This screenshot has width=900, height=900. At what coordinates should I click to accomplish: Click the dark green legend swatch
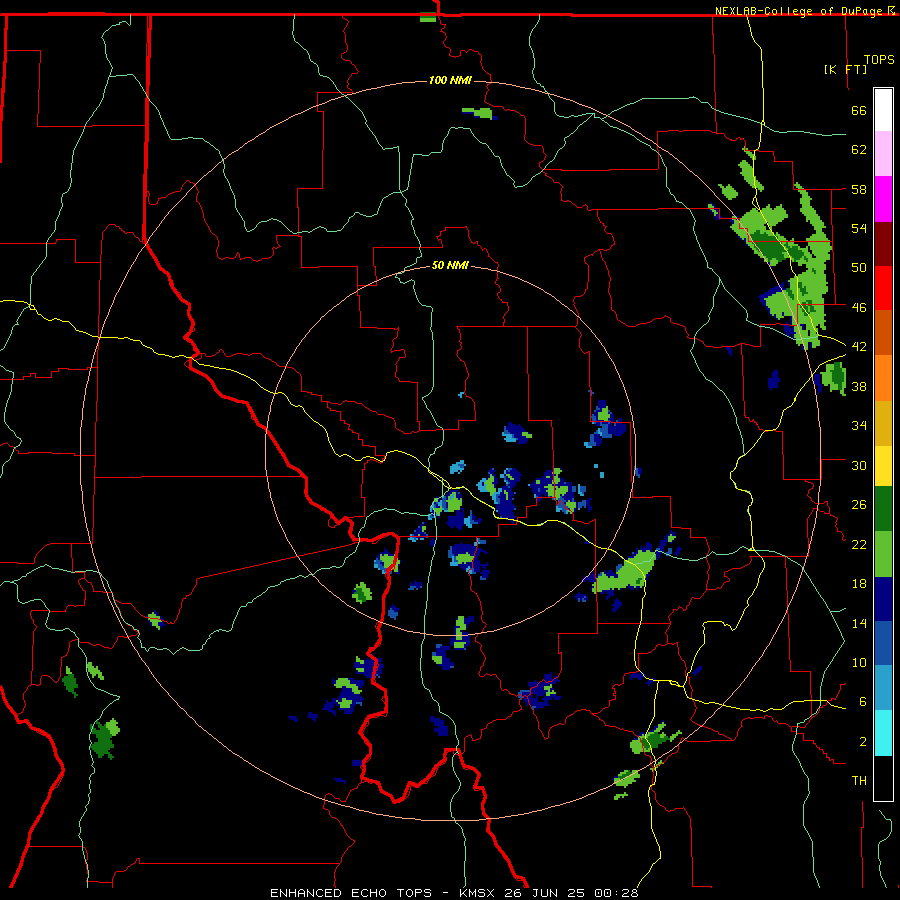coord(883,509)
